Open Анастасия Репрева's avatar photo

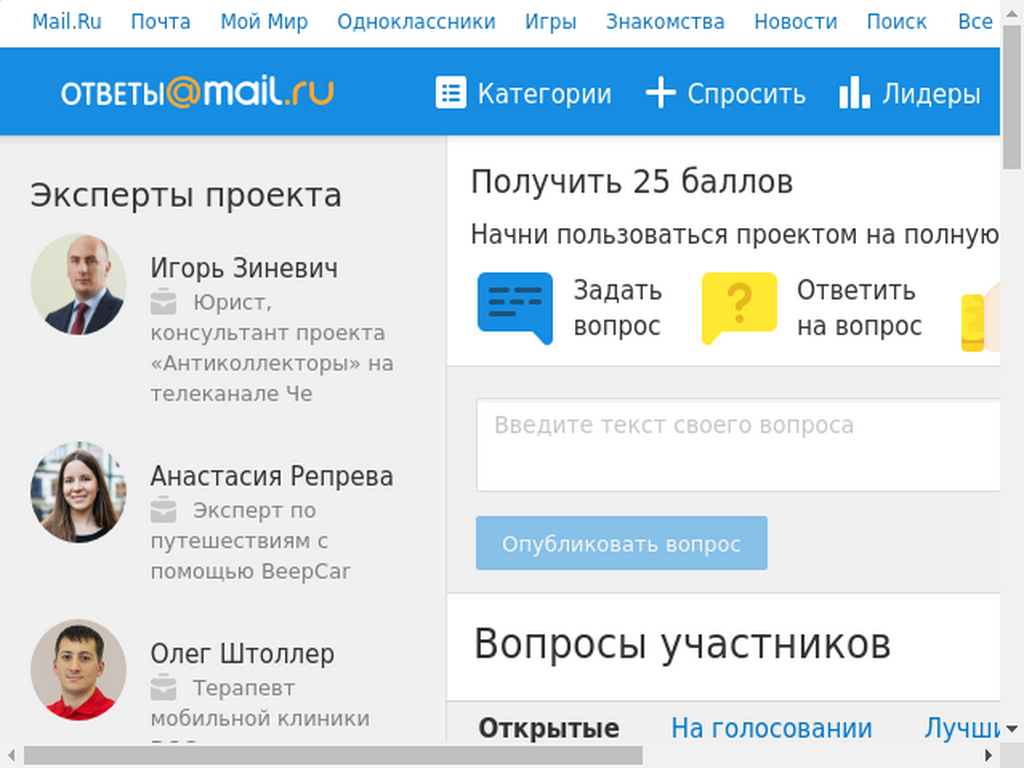[78, 492]
